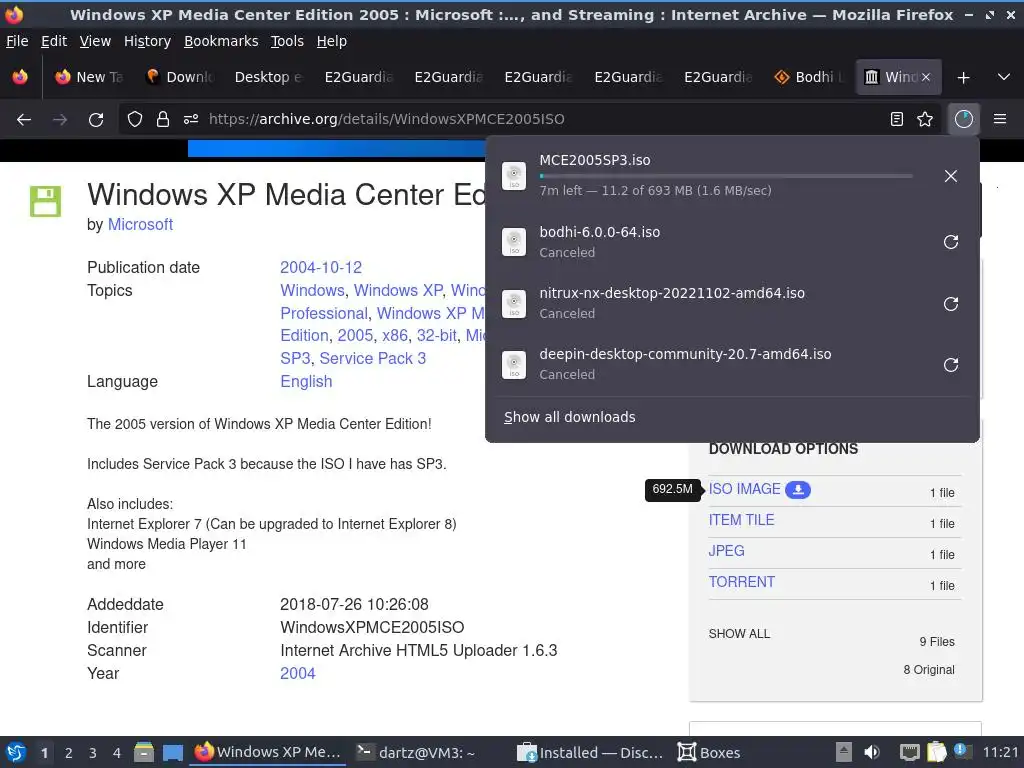Retry the deepin-desktop-community iso download
Viewport: 1024px width, 768px height.
951,364
